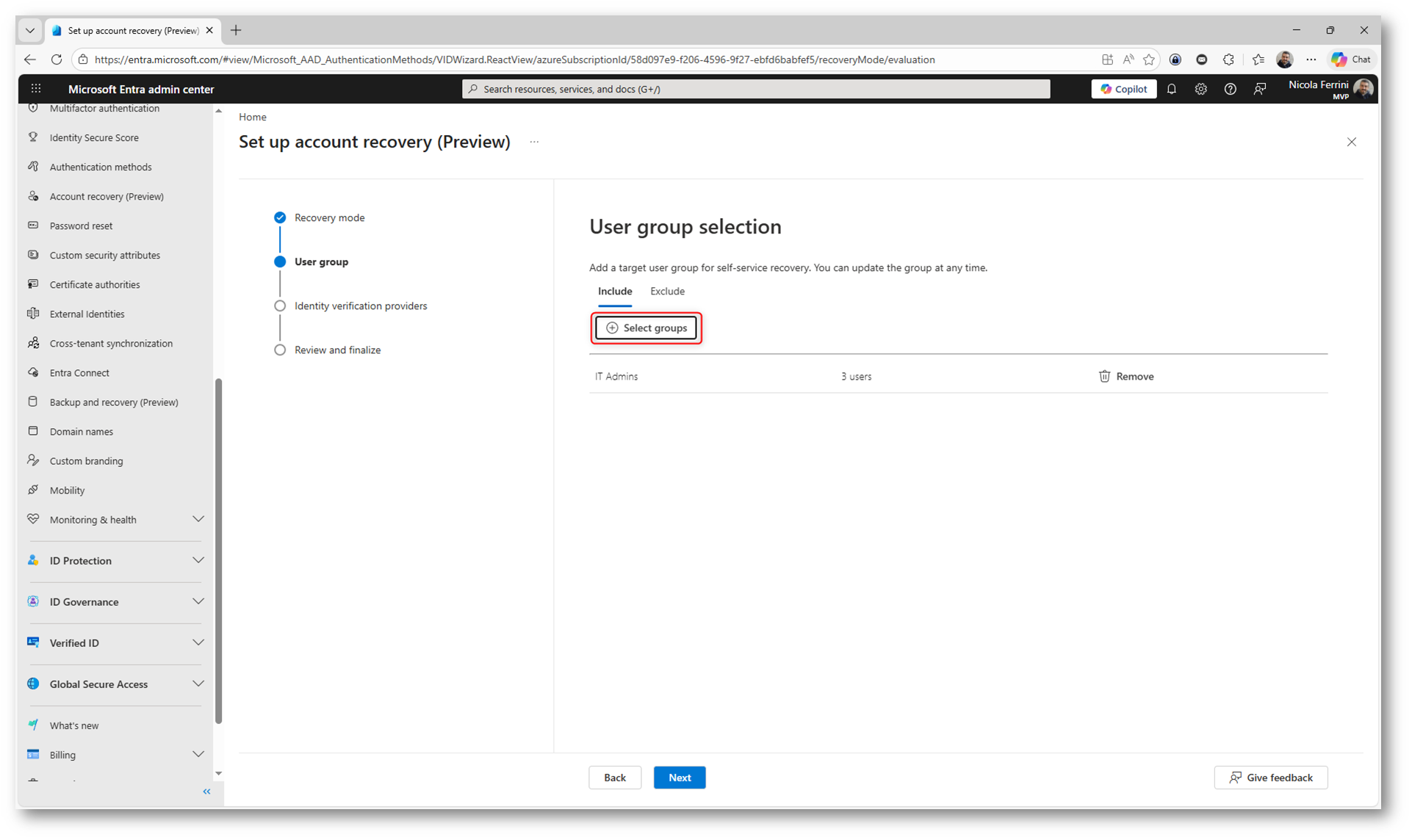The image size is (1412, 840).
Task: Click the search resources input field
Action: 756,89
